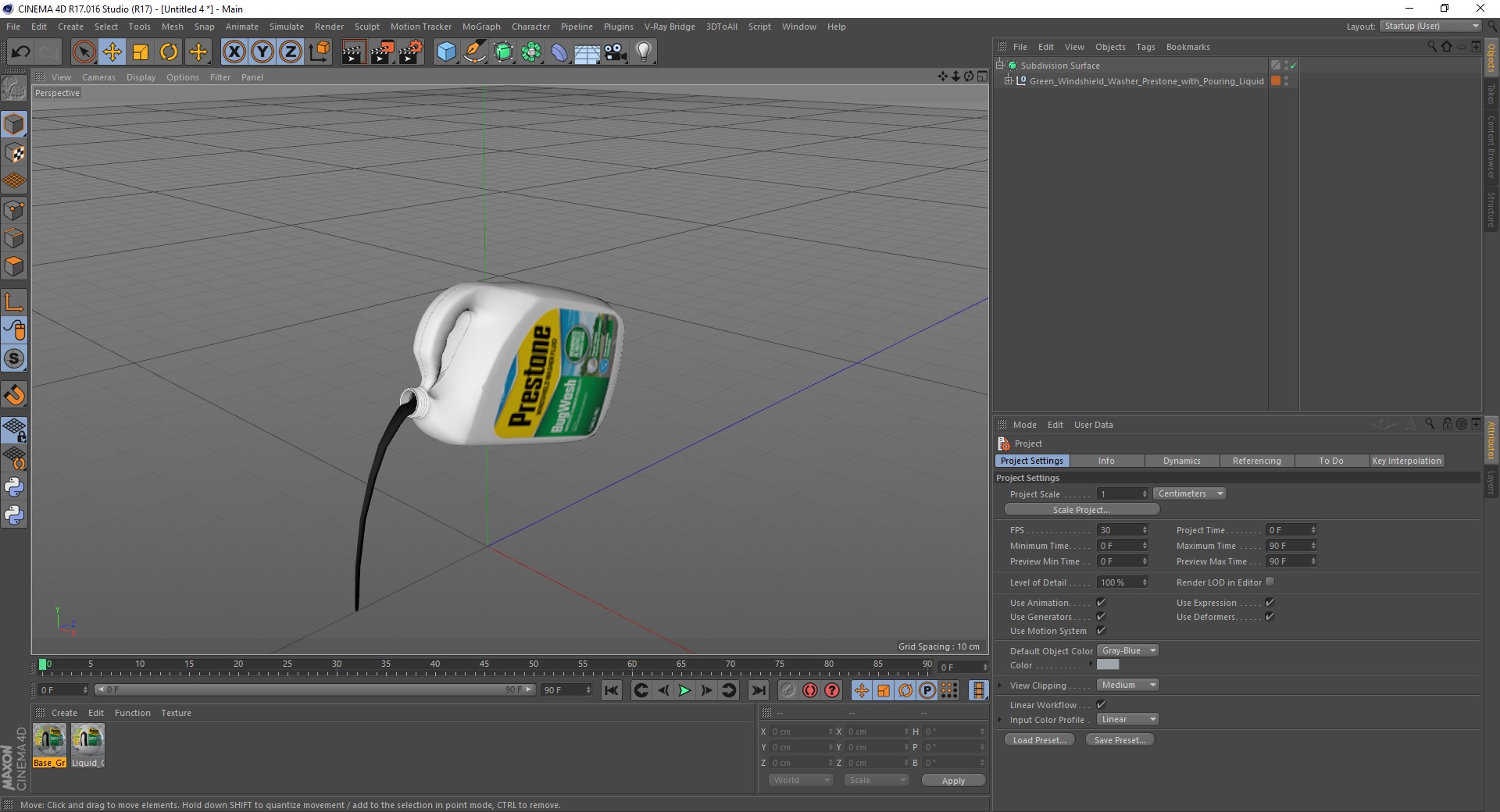The height and width of the screenshot is (812, 1500).
Task: Collapse the Subdivision Surface tree item
Action: coord(999,65)
